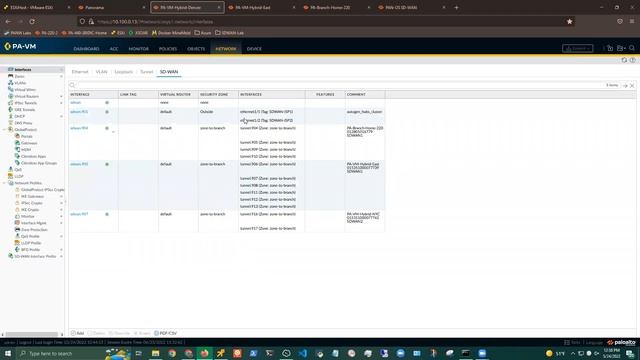The height and width of the screenshot is (360, 640).
Task: Open the sdwan interface with comment autogen_hubs_cluster
Action: [79, 112]
